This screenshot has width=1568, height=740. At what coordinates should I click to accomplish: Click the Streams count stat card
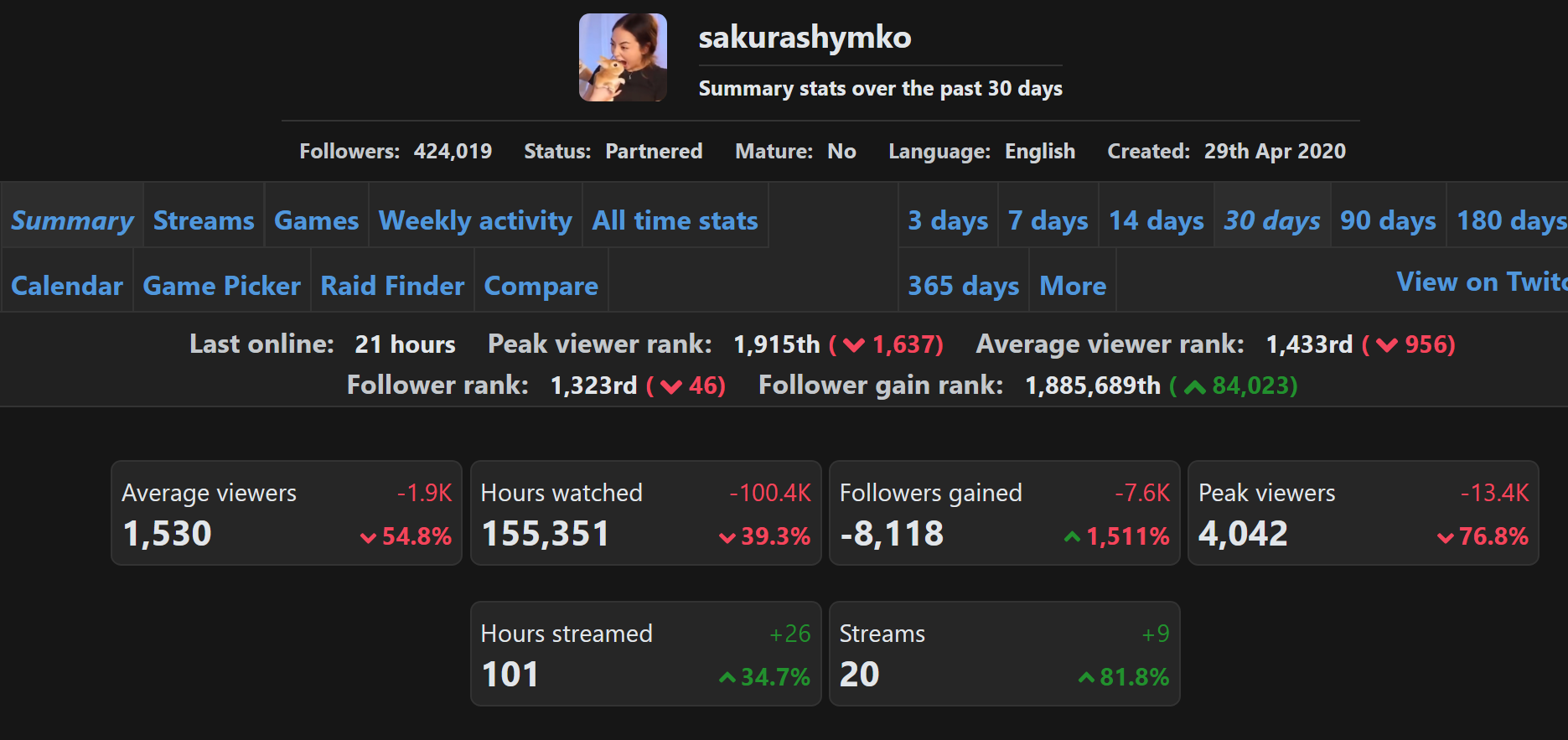coord(1005,654)
